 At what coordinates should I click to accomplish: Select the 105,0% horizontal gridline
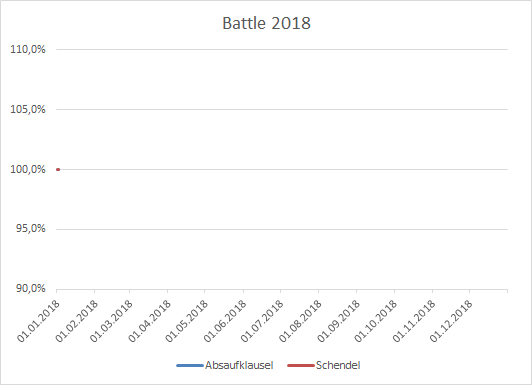[282, 109]
